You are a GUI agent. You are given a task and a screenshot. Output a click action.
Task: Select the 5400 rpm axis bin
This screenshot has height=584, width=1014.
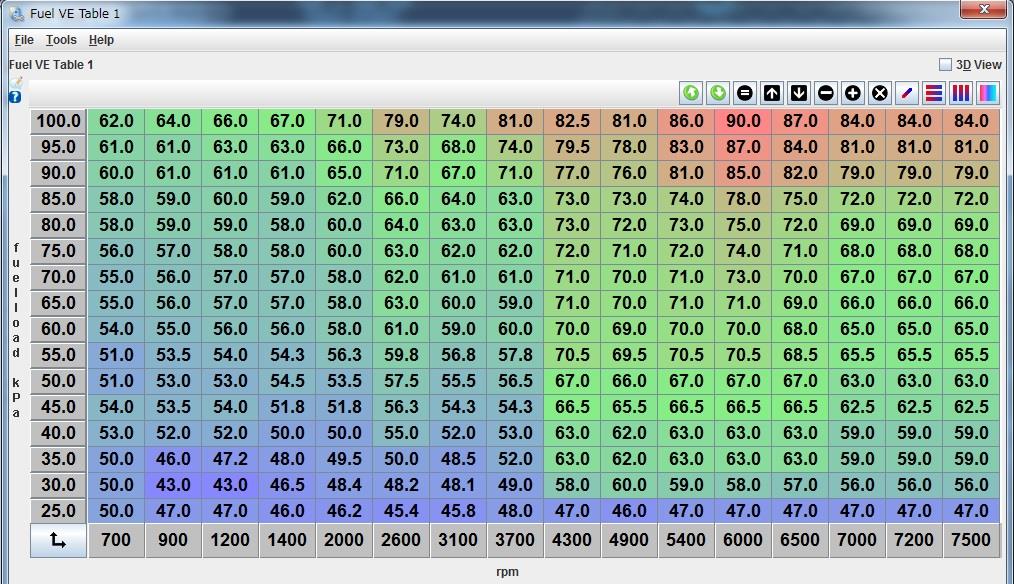coord(686,540)
